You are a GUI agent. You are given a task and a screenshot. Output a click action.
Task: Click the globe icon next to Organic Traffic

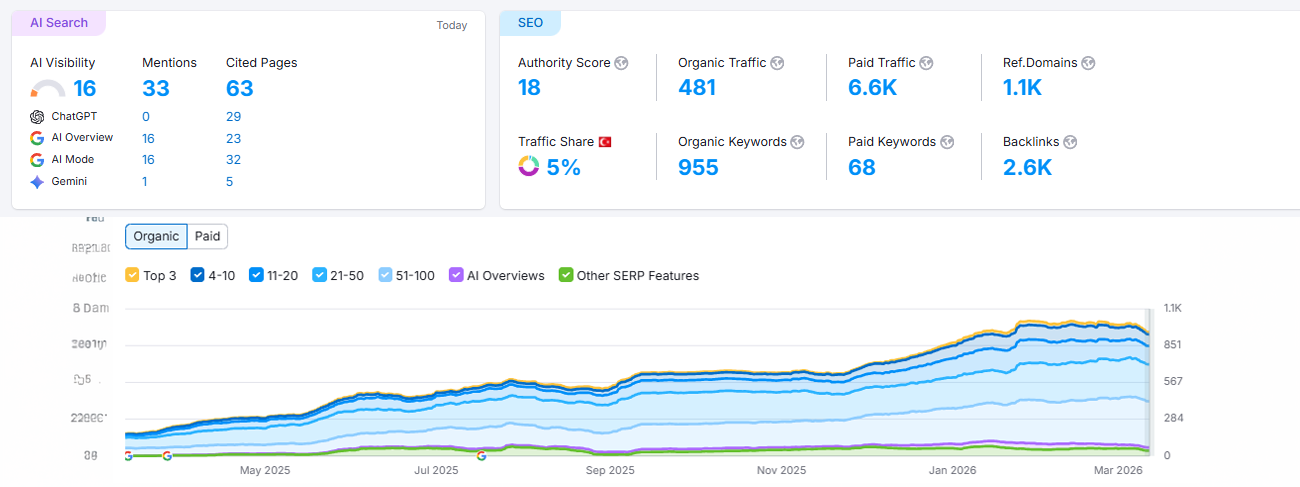pyautogui.click(x=777, y=63)
